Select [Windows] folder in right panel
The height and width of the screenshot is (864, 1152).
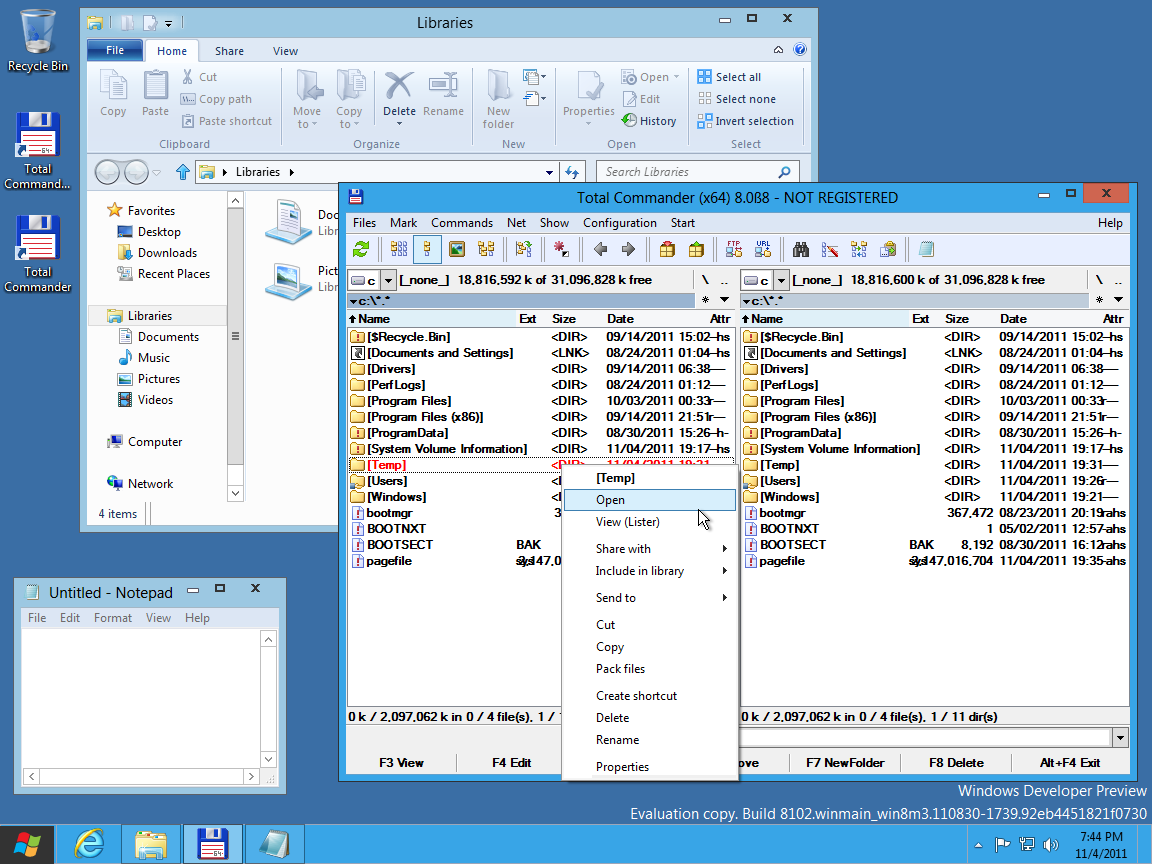tap(935, 497)
